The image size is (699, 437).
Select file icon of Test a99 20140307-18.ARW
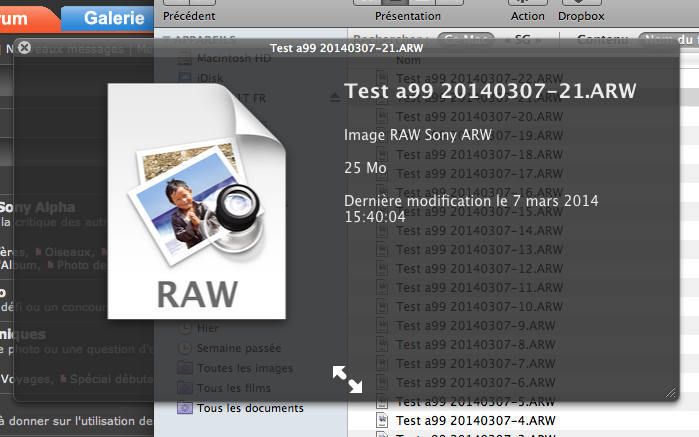[x=382, y=154]
